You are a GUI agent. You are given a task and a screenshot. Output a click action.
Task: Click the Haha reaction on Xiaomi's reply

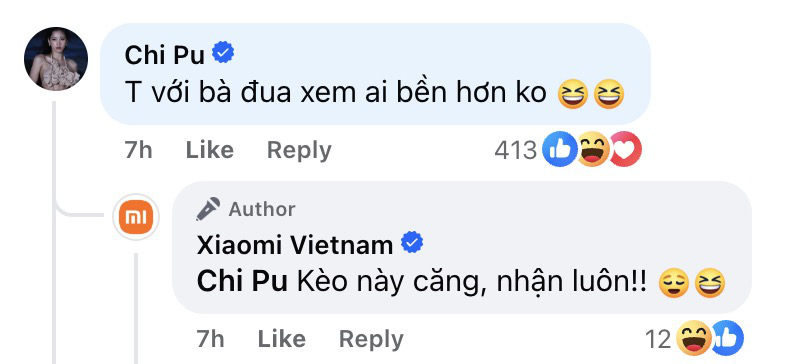click(x=694, y=338)
